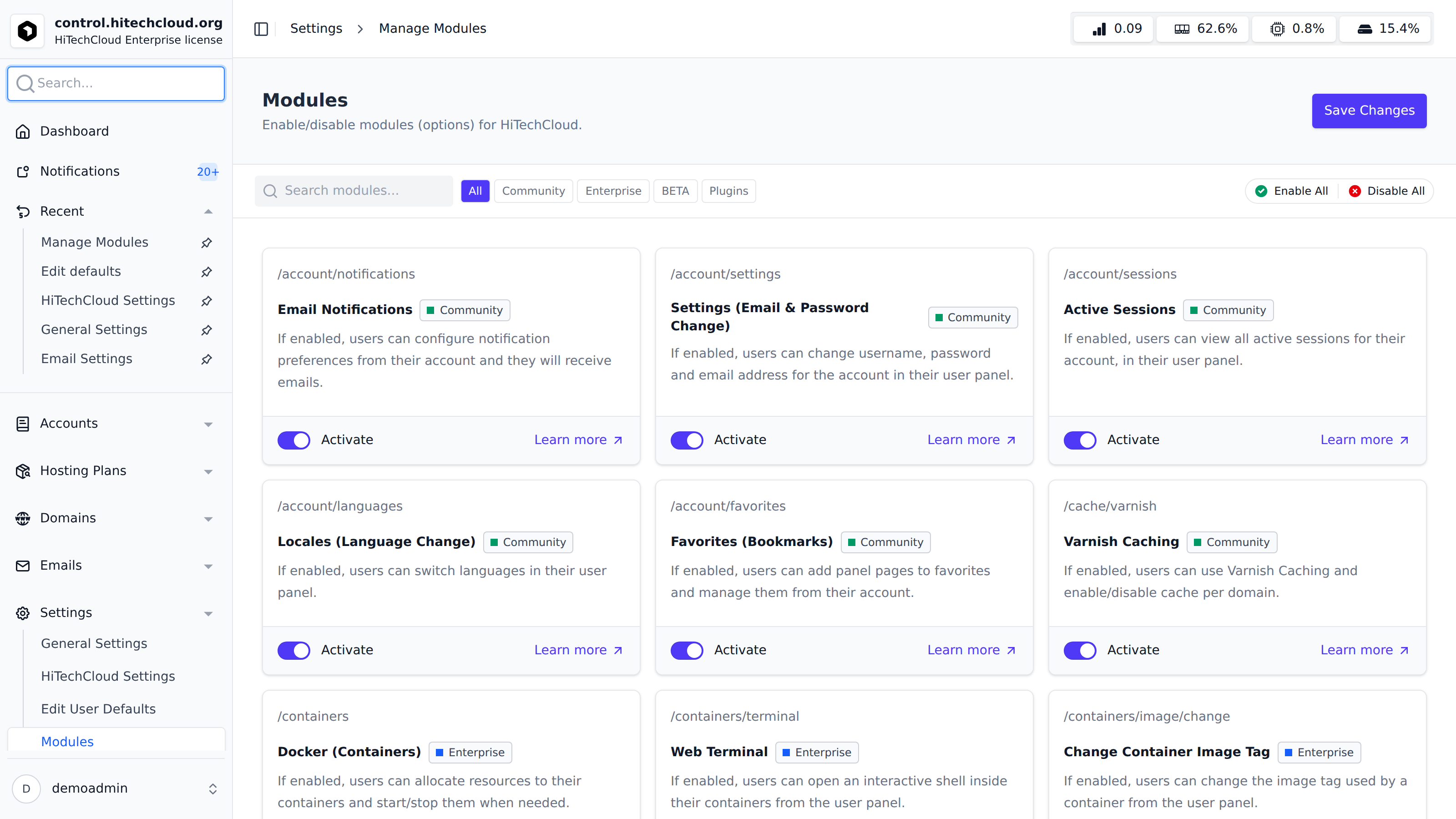Click the 20+ notifications badge
This screenshot has height=819, width=1456.
207,172
